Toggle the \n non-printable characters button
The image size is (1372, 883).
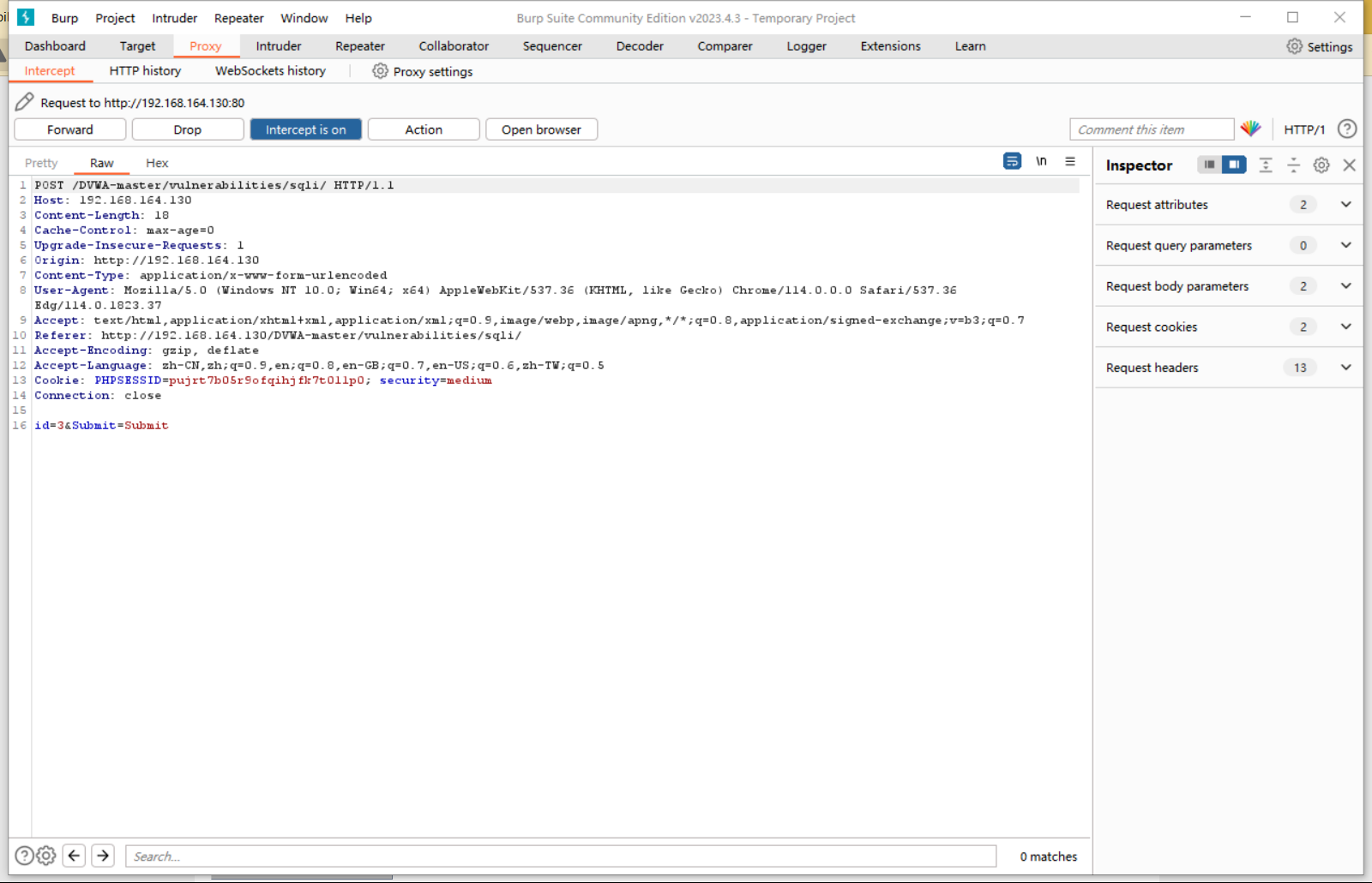(1041, 161)
